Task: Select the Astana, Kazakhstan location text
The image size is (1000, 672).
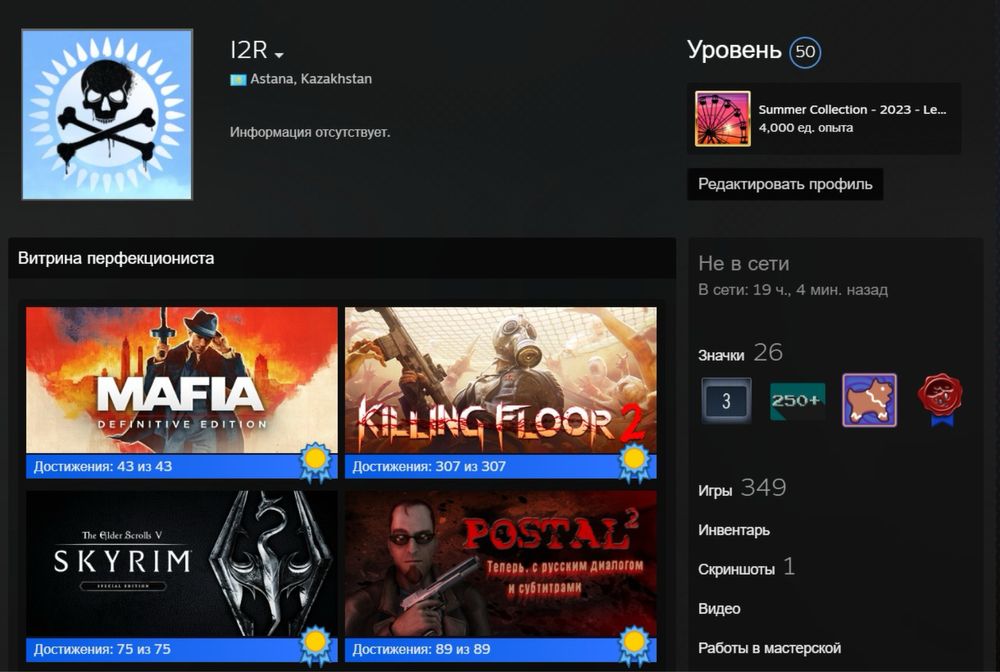Action: [x=311, y=79]
